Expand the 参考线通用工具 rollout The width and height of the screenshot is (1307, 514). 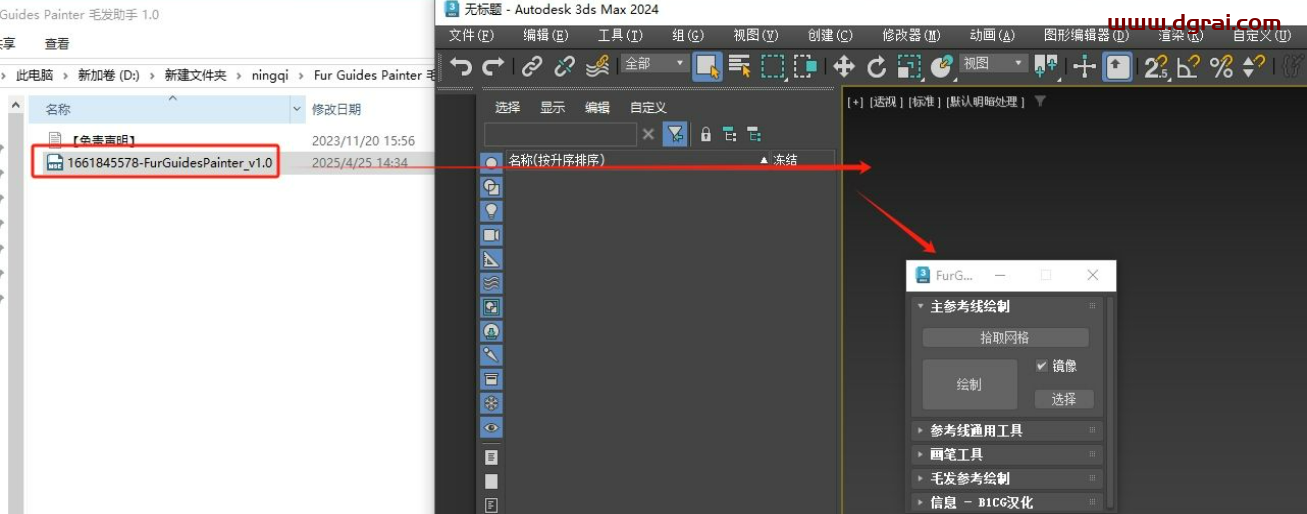1007,431
